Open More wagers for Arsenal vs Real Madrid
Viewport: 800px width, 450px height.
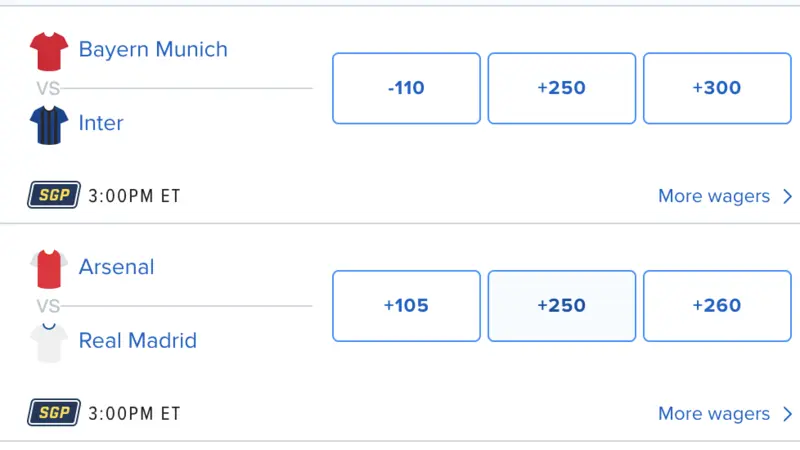click(x=713, y=414)
